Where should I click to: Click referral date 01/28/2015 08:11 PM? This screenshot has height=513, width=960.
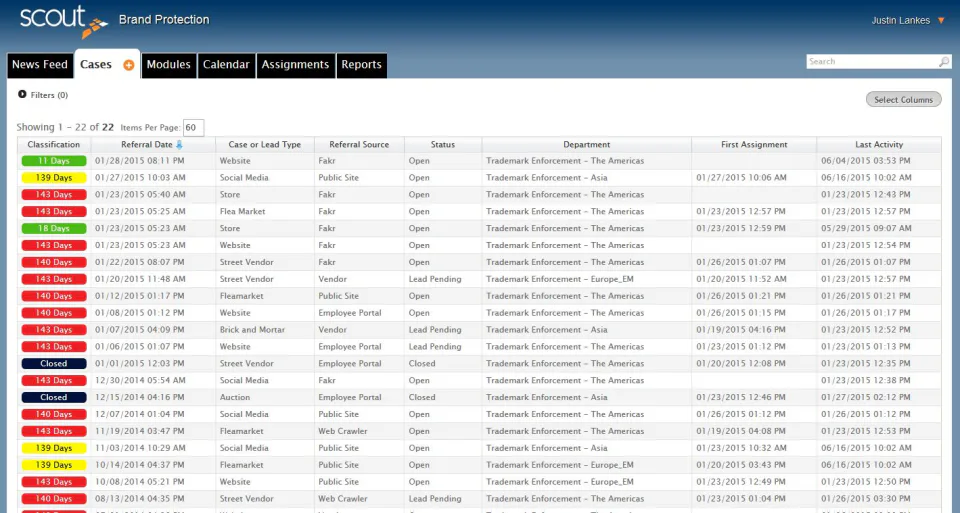click(140, 161)
